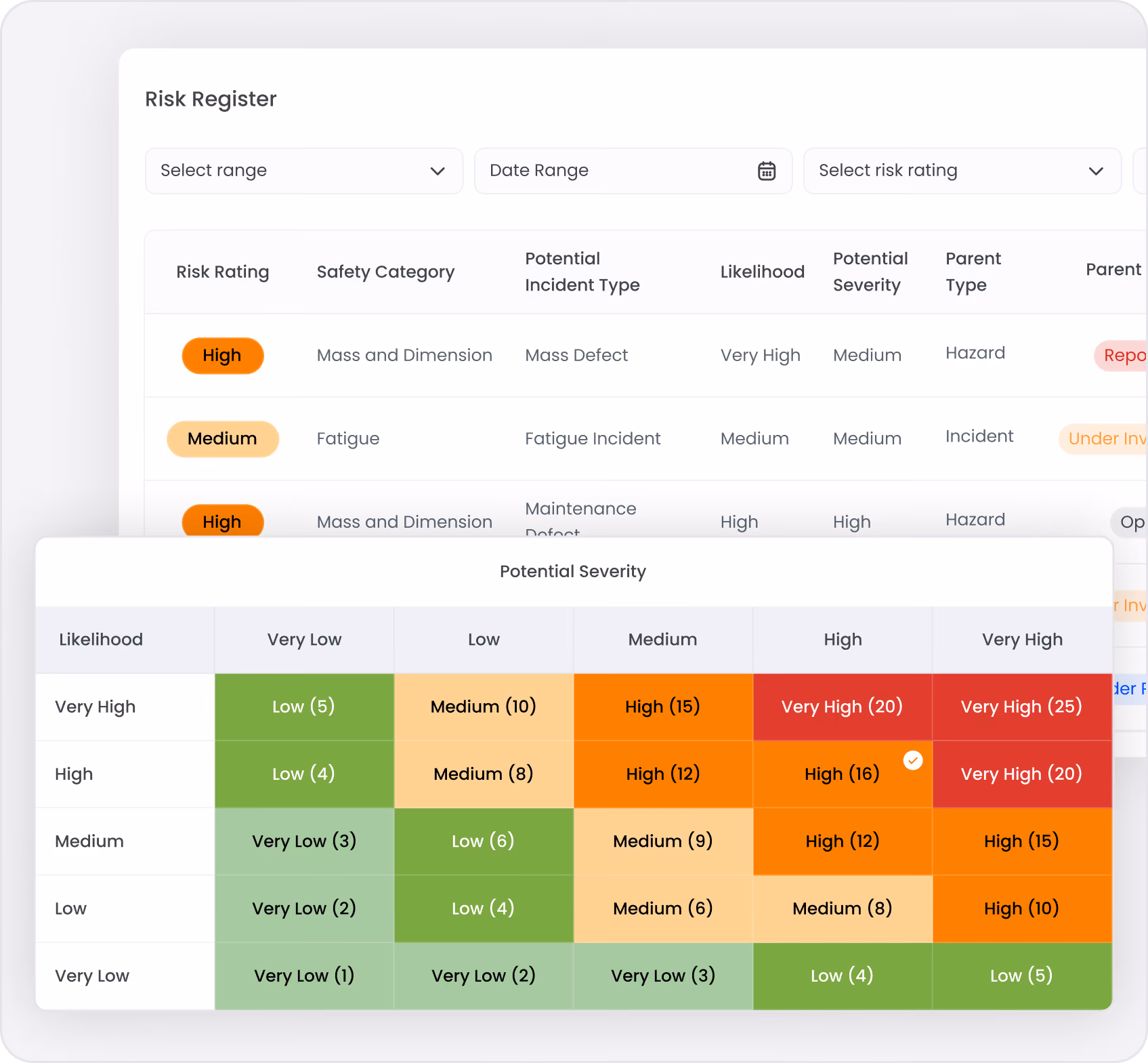Click the Potential Incident Type column header
This screenshot has width=1148, height=1063.
(x=582, y=272)
